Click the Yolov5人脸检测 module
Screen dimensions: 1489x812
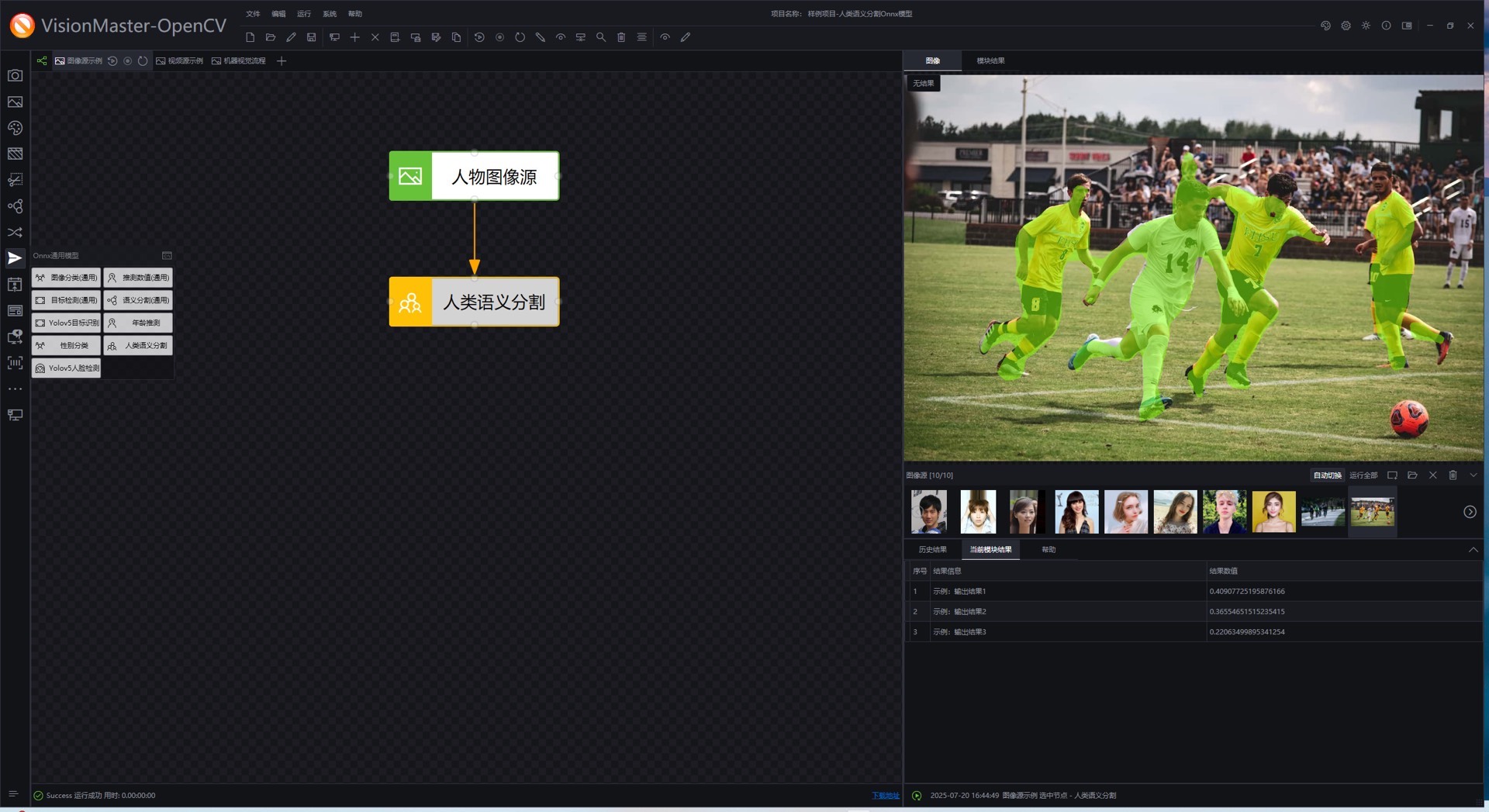pyautogui.click(x=67, y=368)
